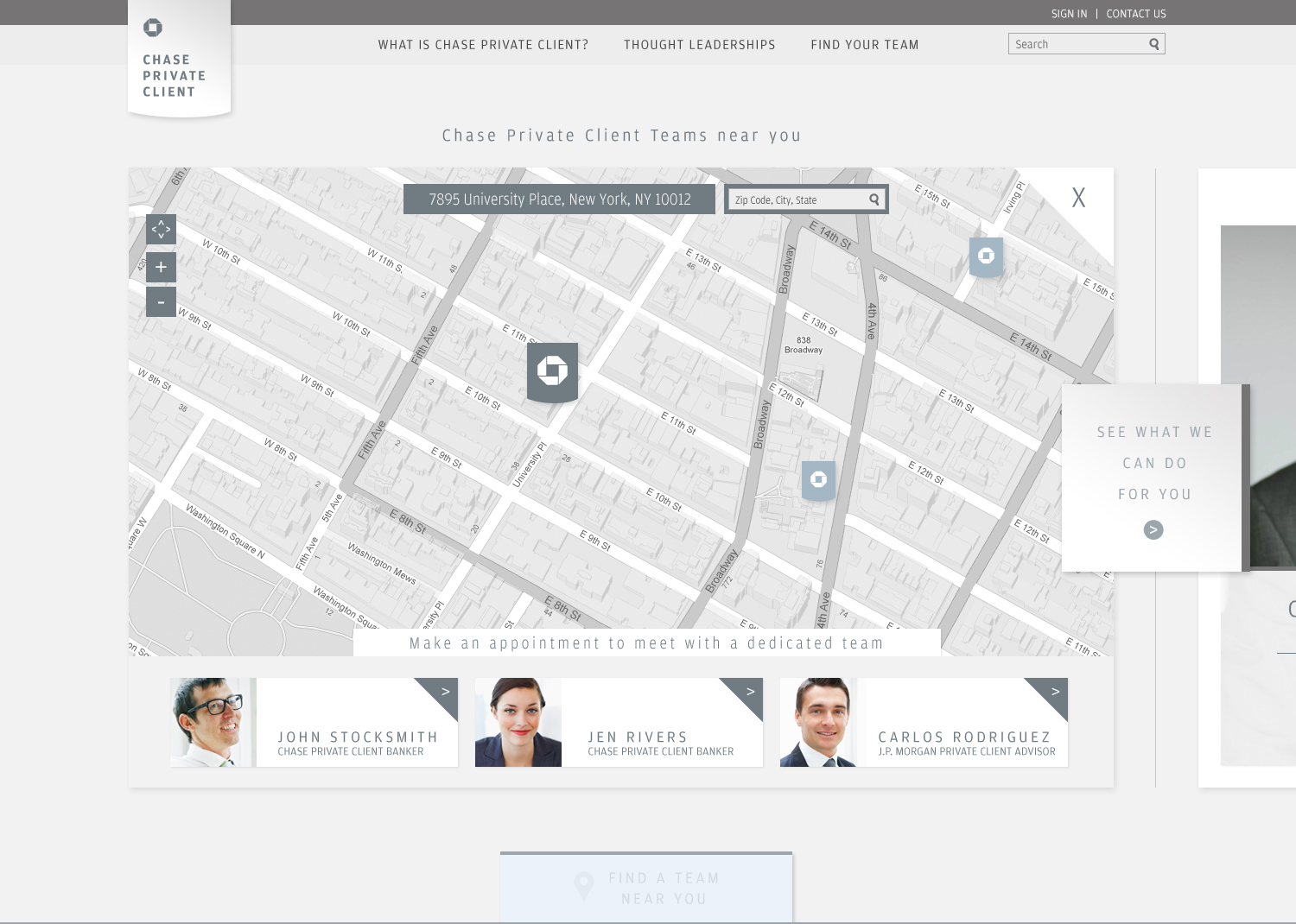Zoom out the map with minus button

point(161,302)
